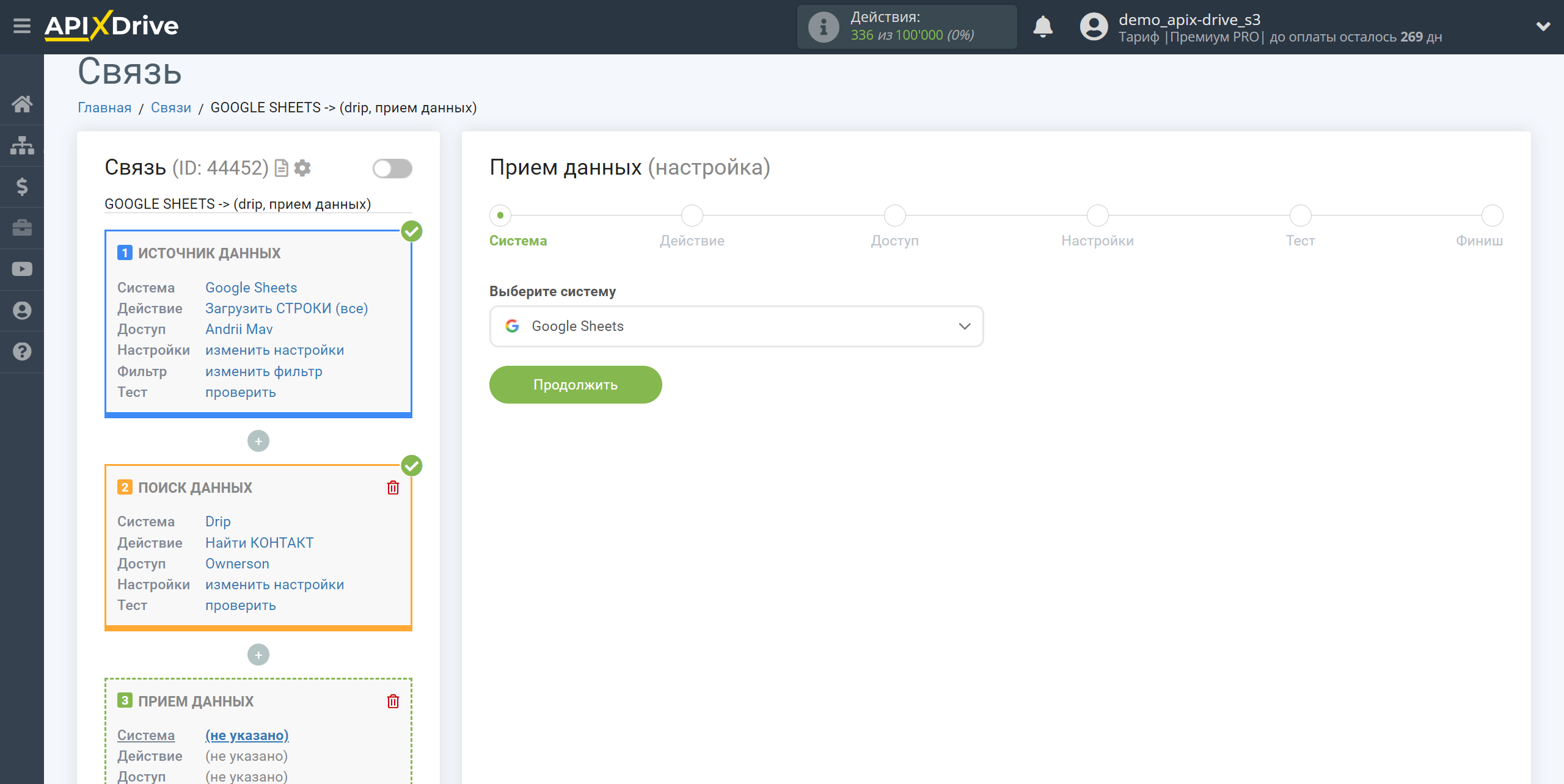Delete the ПОИСК ДАННЫХ block
The width and height of the screenshot is (1564, 784).
click(393, 487)
